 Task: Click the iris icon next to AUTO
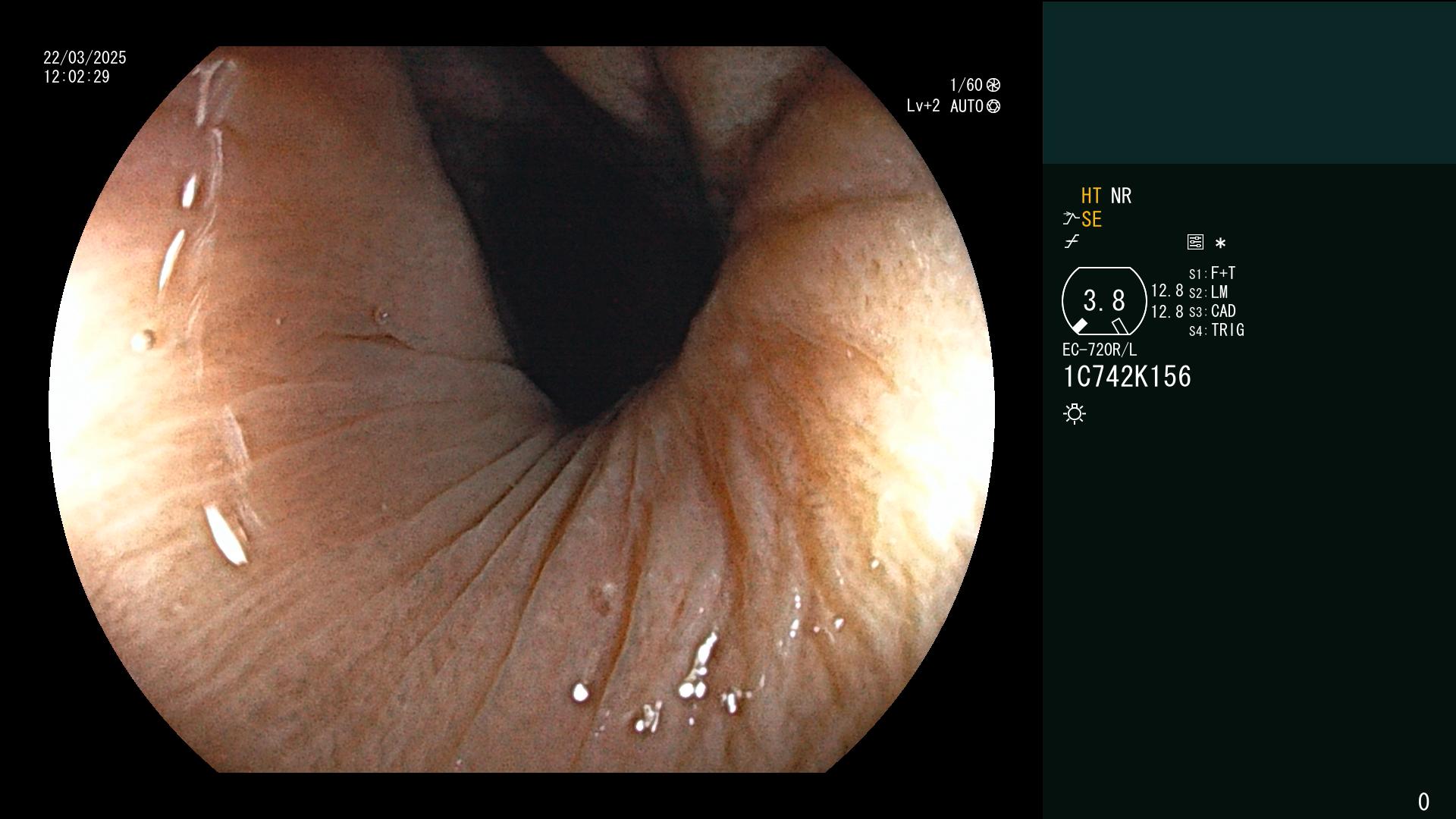[x=993, y=106]
